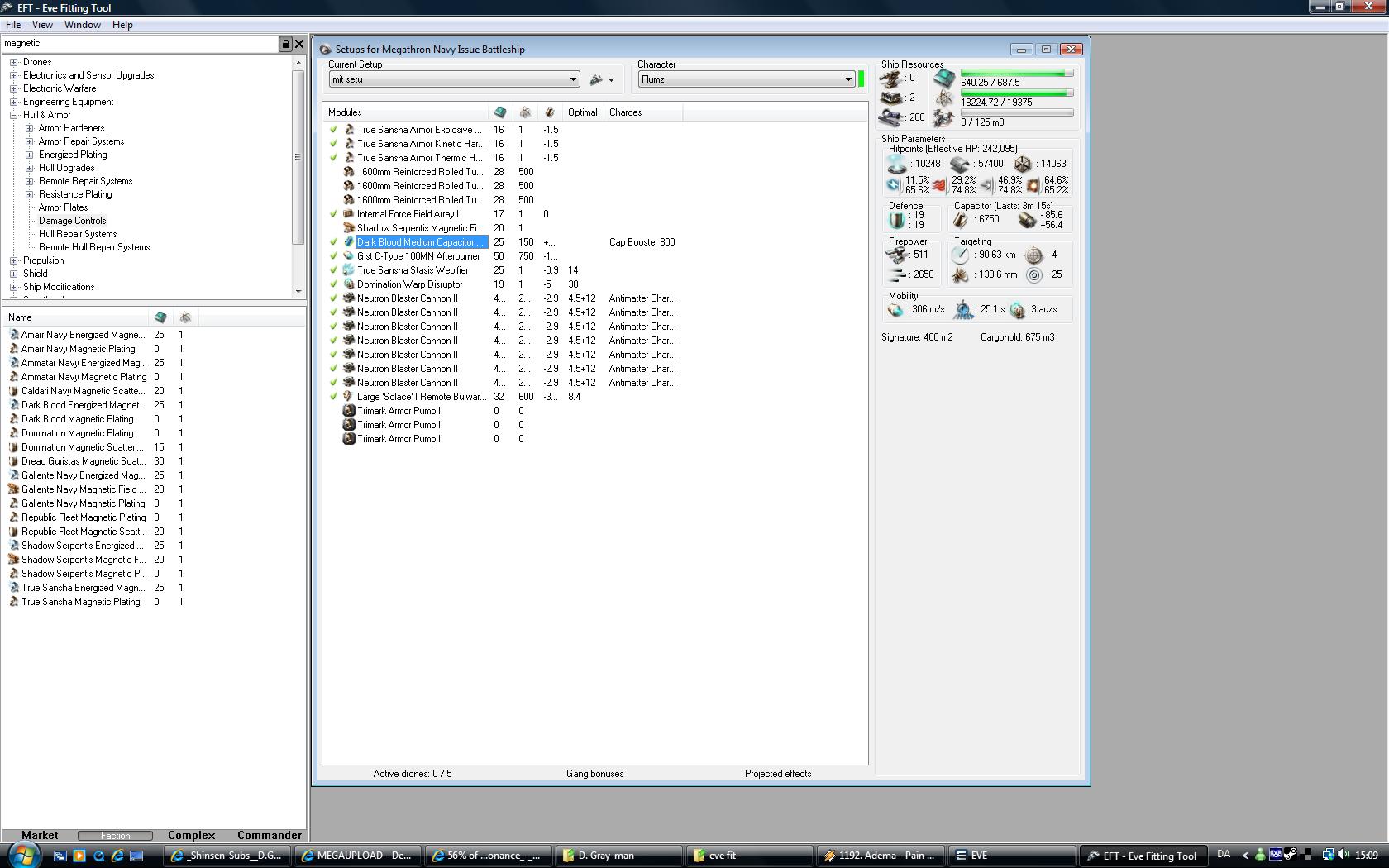Click the drone bay icon in Ship Resources
Image resolution: width=1389 pixels, height=868 pixels.
click(x=944, y=119)
